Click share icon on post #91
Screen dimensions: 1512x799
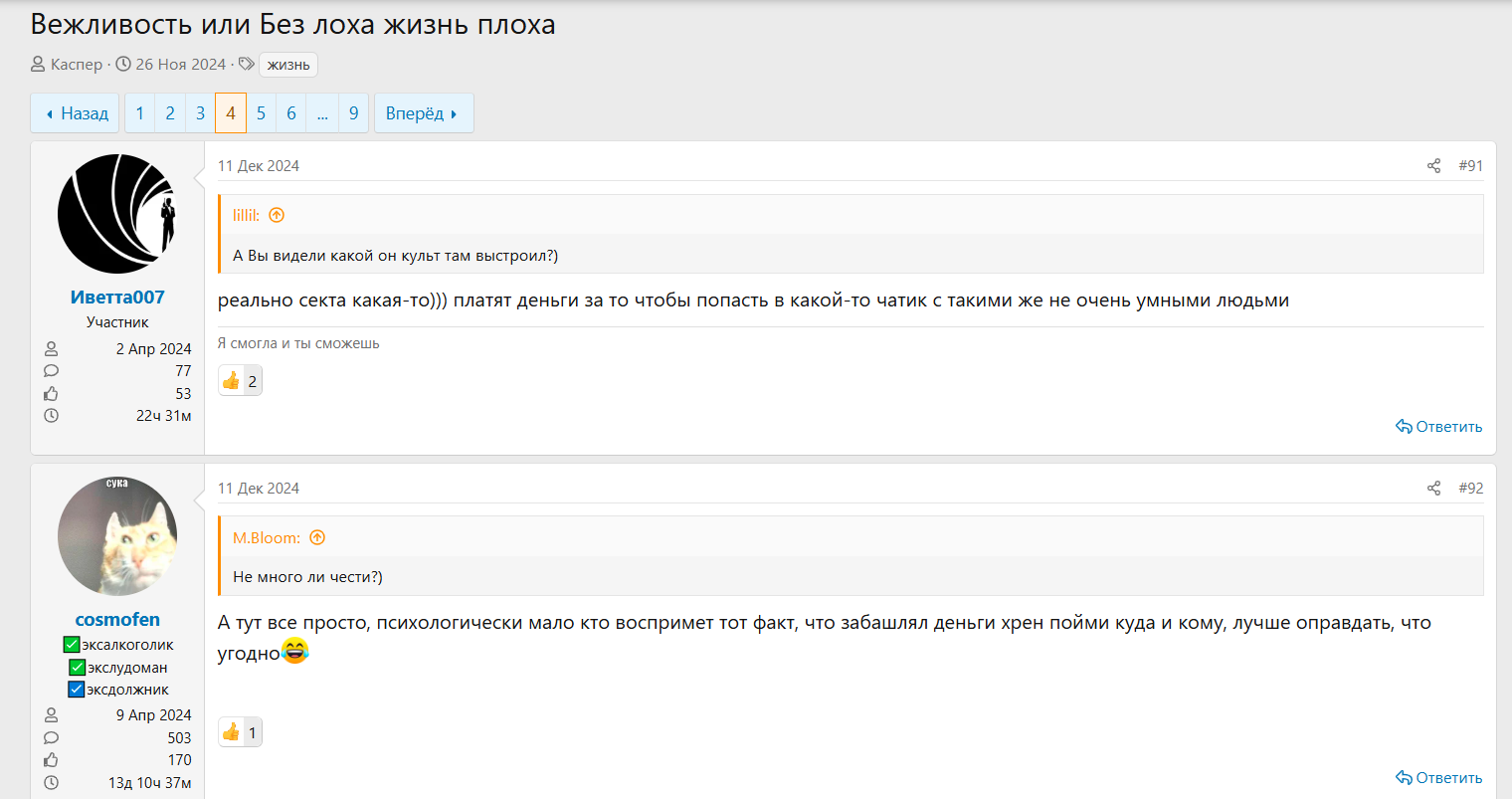point(1433,166)
